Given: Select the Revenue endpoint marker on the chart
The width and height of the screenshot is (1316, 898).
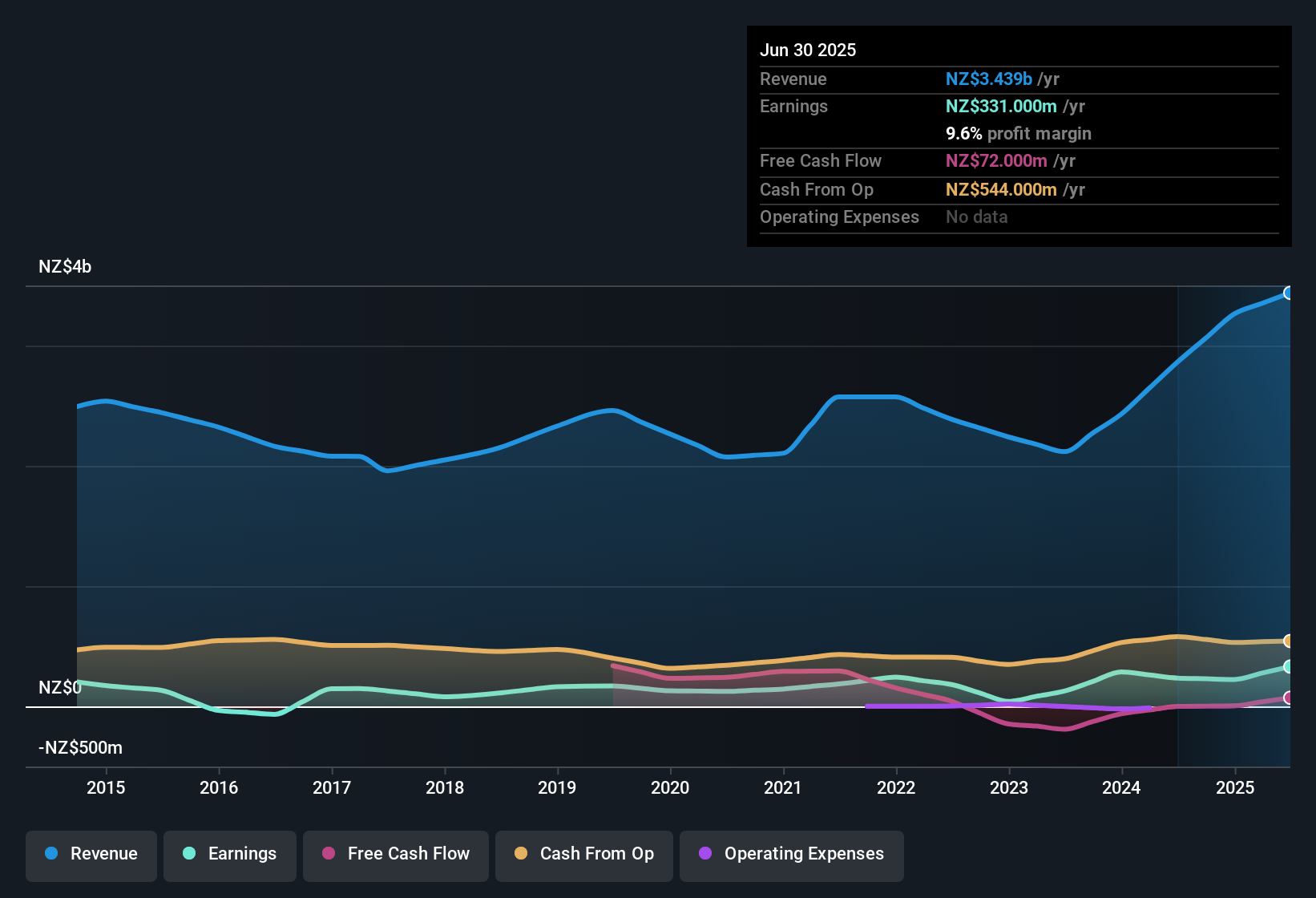Looking at the screenshot, I should 1289,293.
